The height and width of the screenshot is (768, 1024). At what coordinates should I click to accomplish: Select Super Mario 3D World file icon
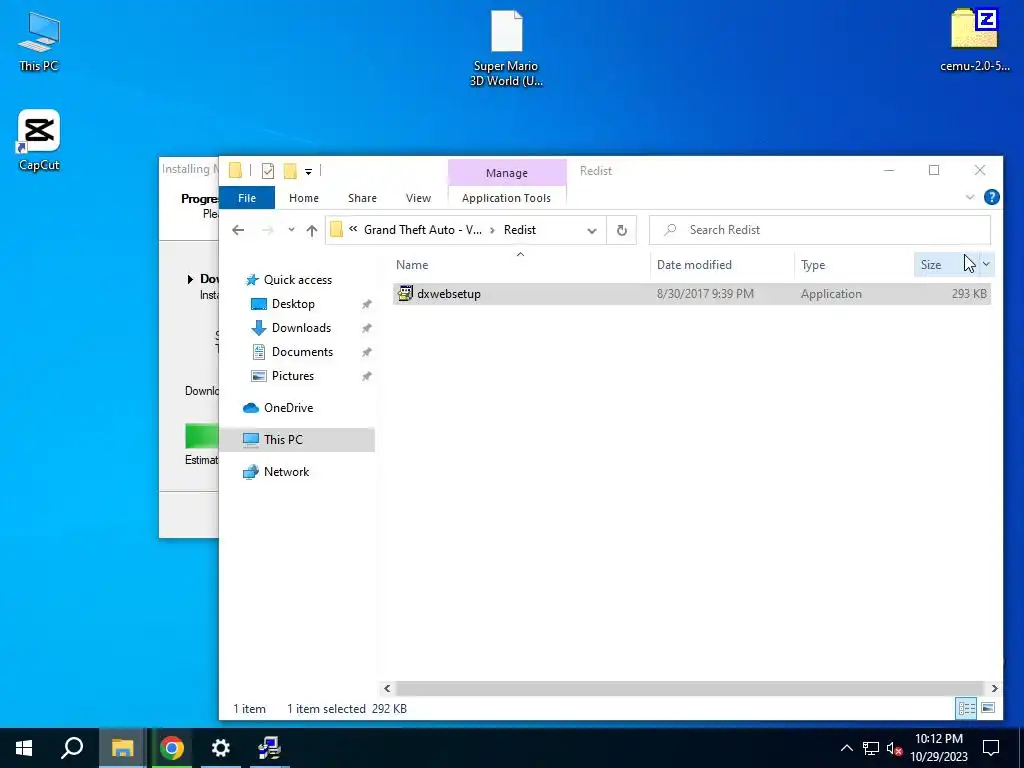506,48
